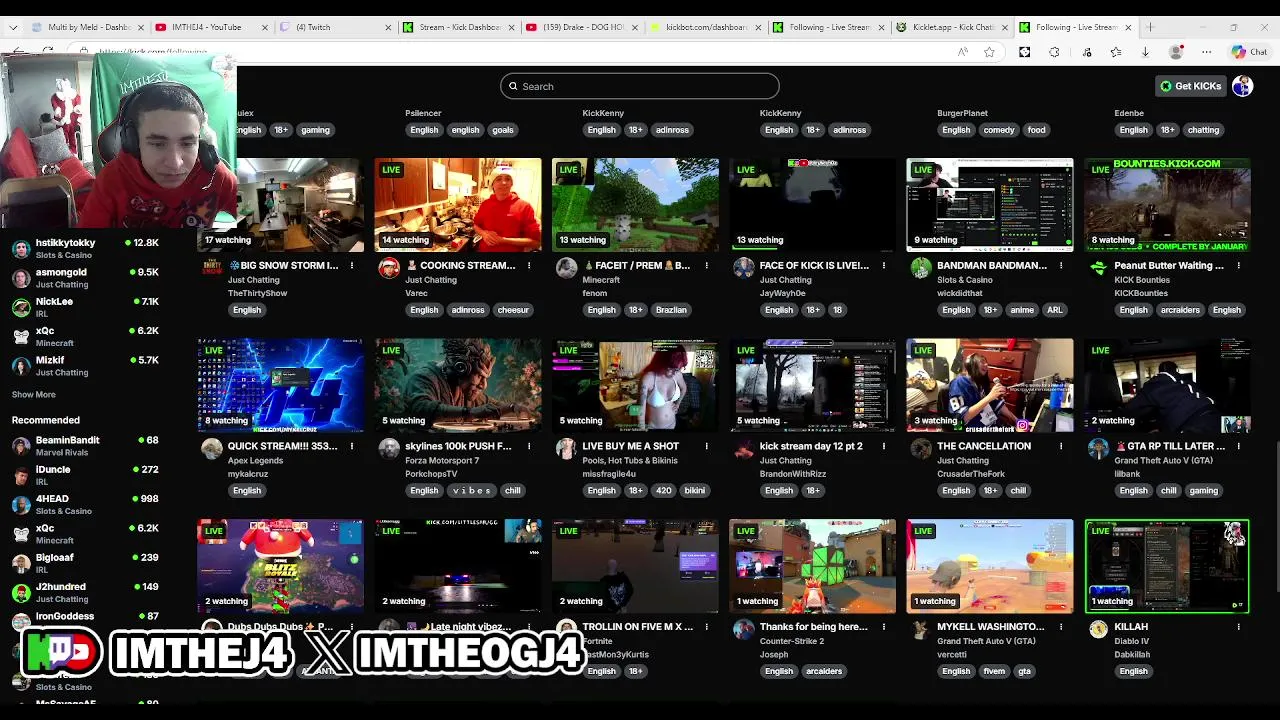The height and width of the screenshot is (720, 1280).
Task: Click the anime tag under wickdidthat
Action: coord(1022,310)
